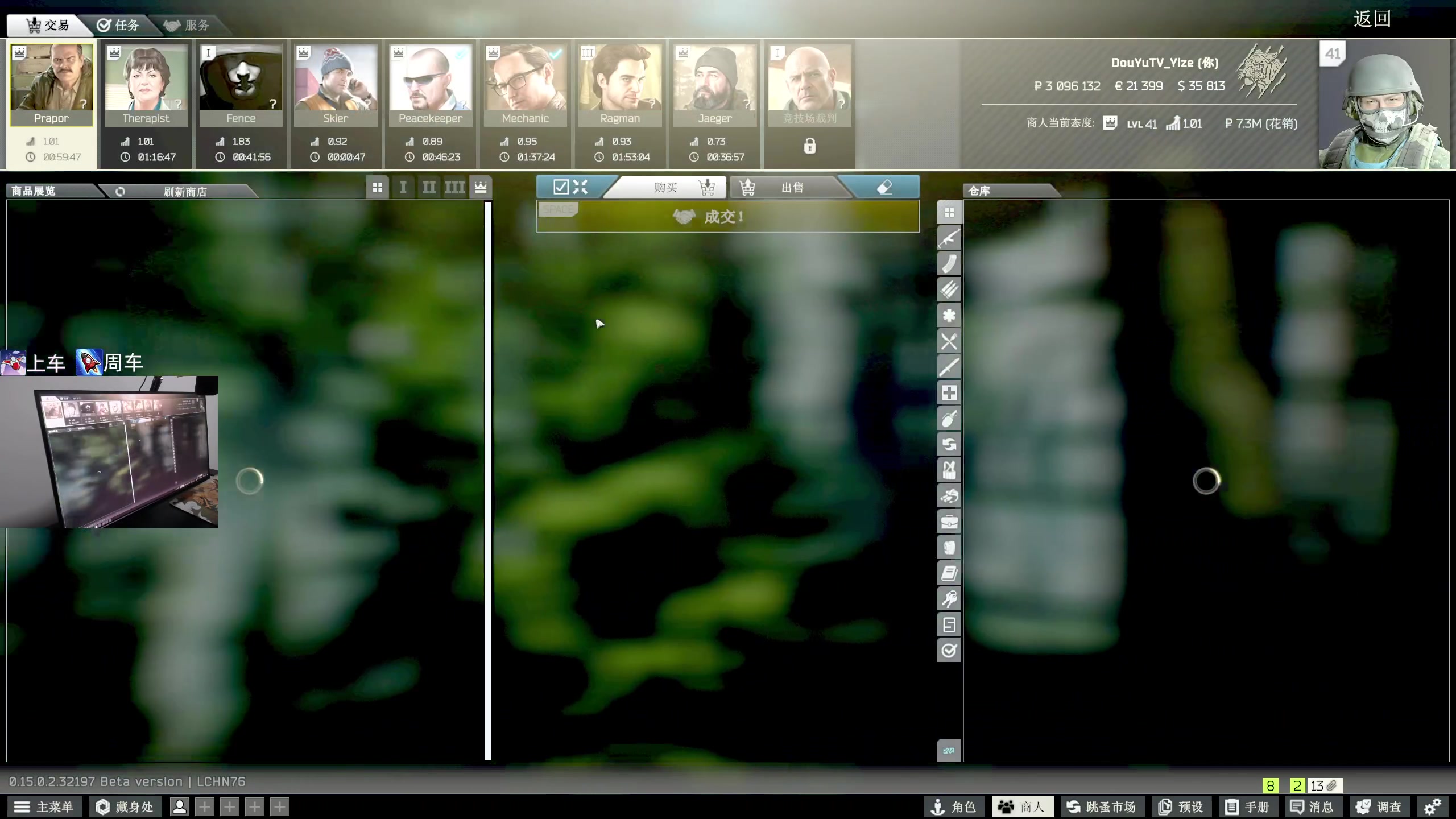Open 角色 character screen

click(x=954, y=806)
